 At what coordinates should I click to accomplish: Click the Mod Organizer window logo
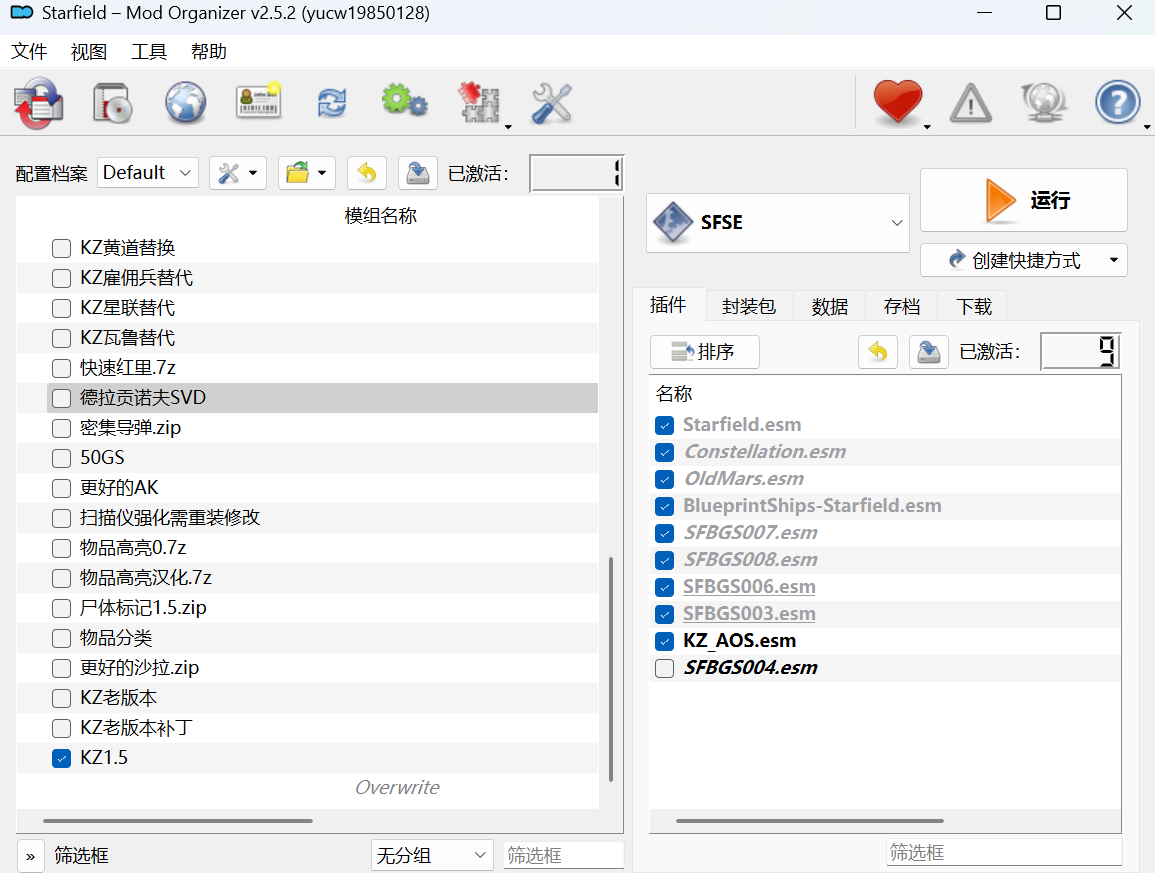(x=21, y=13)
